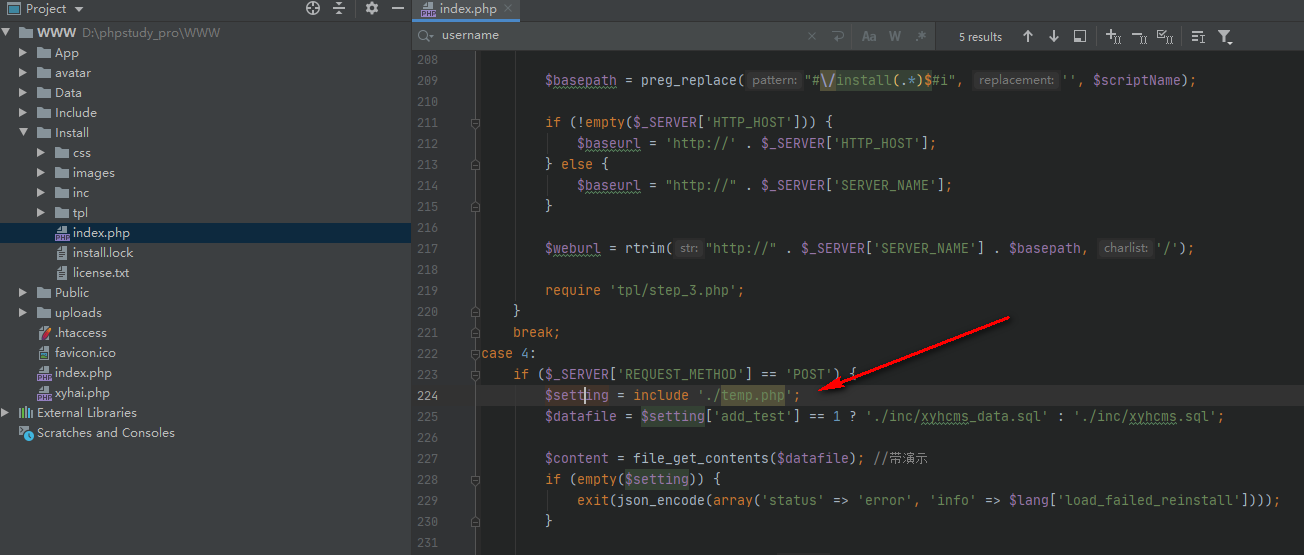Click 'tpl/step_3.php' string on line 219
The width and height of the screenshot is (1304, 555).
coord(673,290)
